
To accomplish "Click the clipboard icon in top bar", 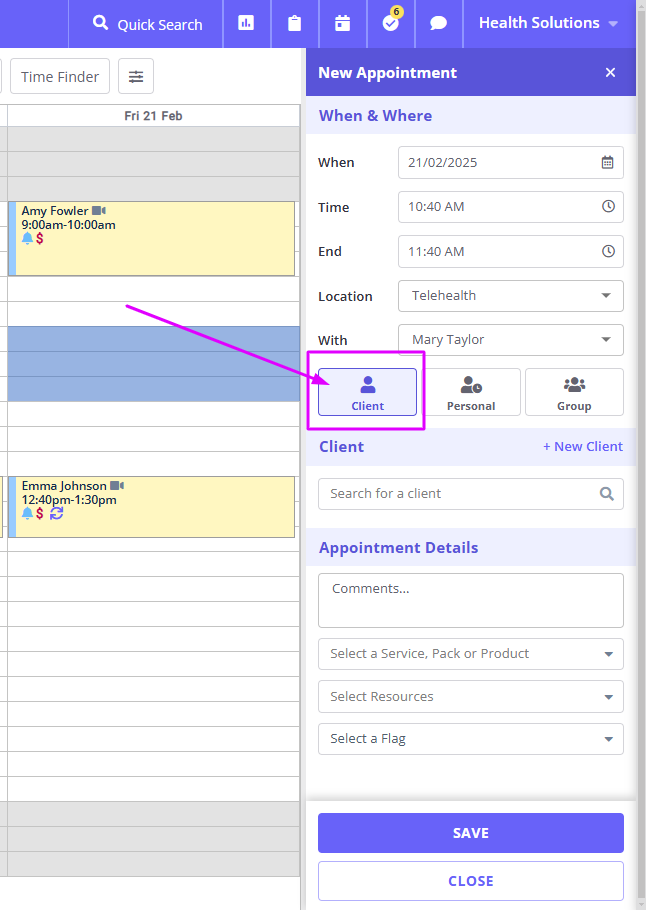I will (294, 23).
